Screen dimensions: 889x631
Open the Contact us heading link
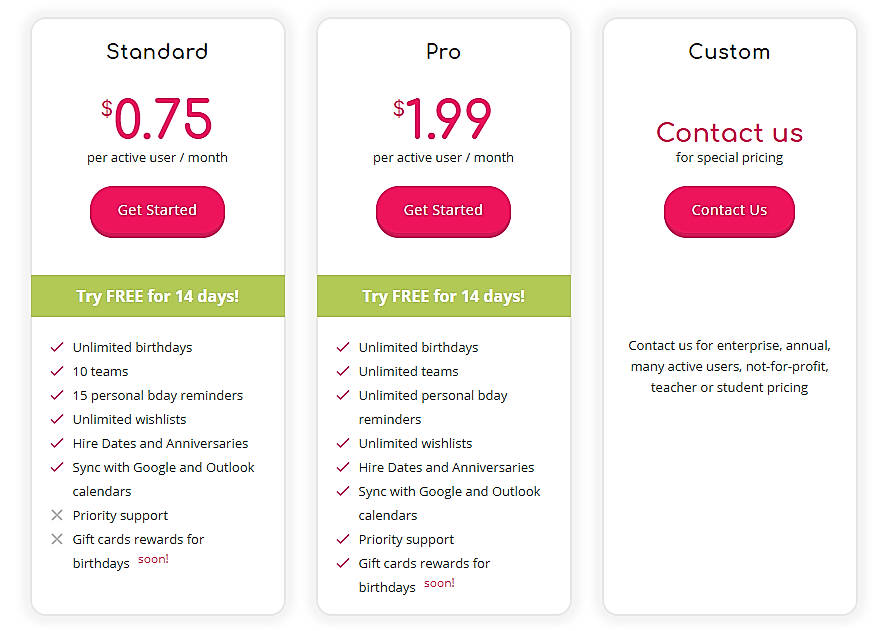(729, 133)
